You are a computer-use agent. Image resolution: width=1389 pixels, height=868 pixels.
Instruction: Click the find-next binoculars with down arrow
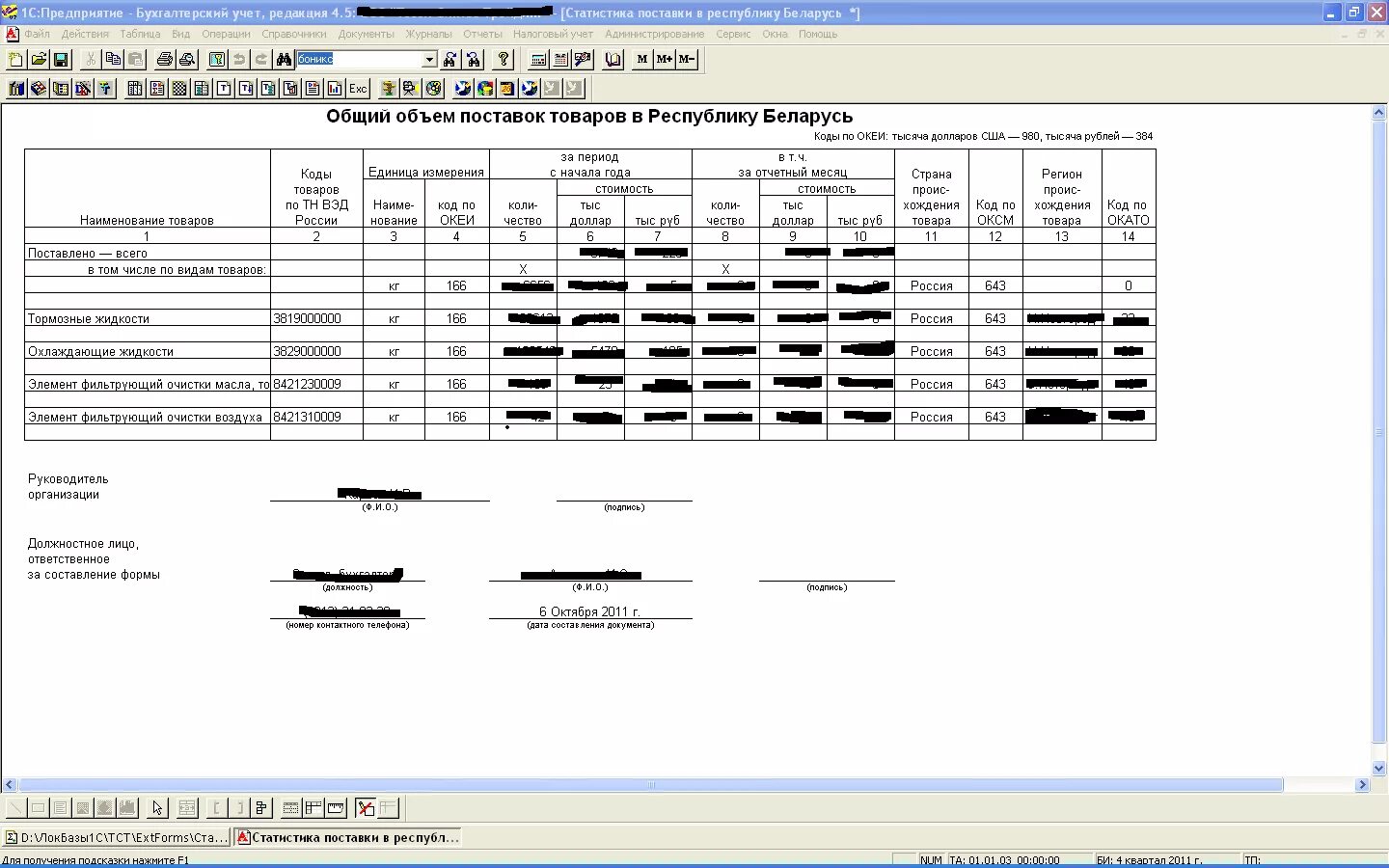450,59
